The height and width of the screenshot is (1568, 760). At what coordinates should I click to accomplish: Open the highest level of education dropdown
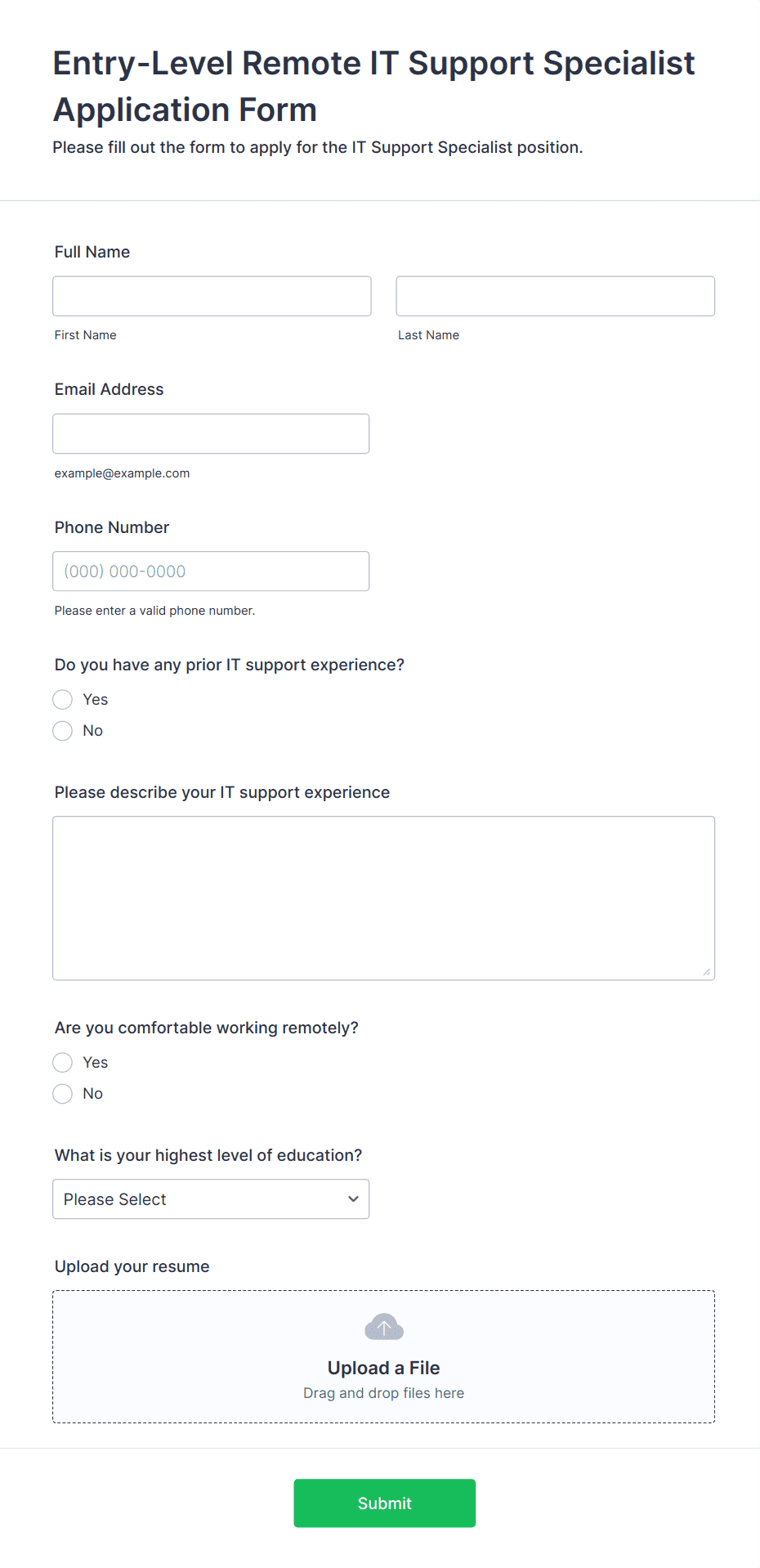(x=211, y=1199)
